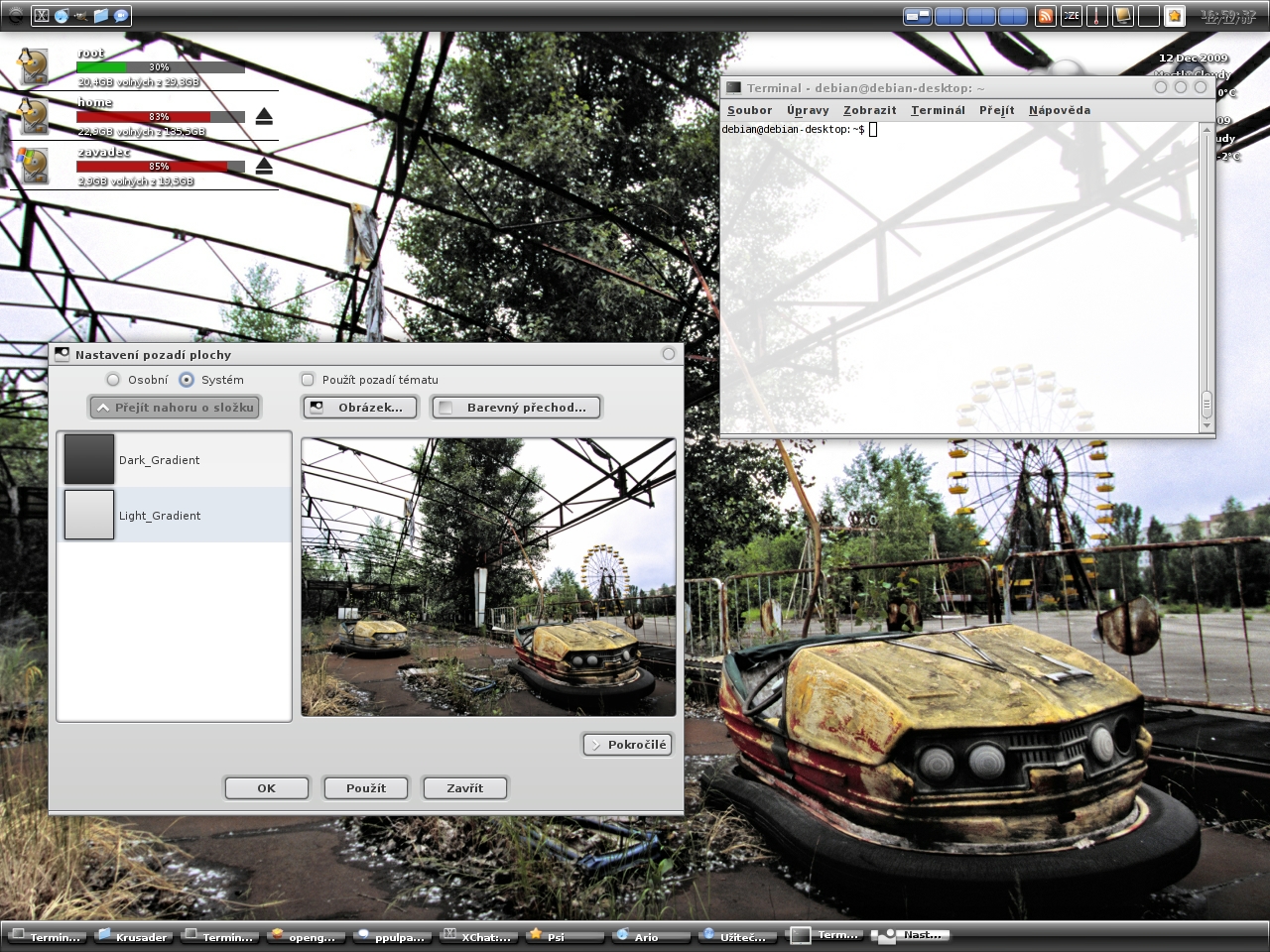Eject the home partition
The image size is (1270, 952).
coord(264,117)
